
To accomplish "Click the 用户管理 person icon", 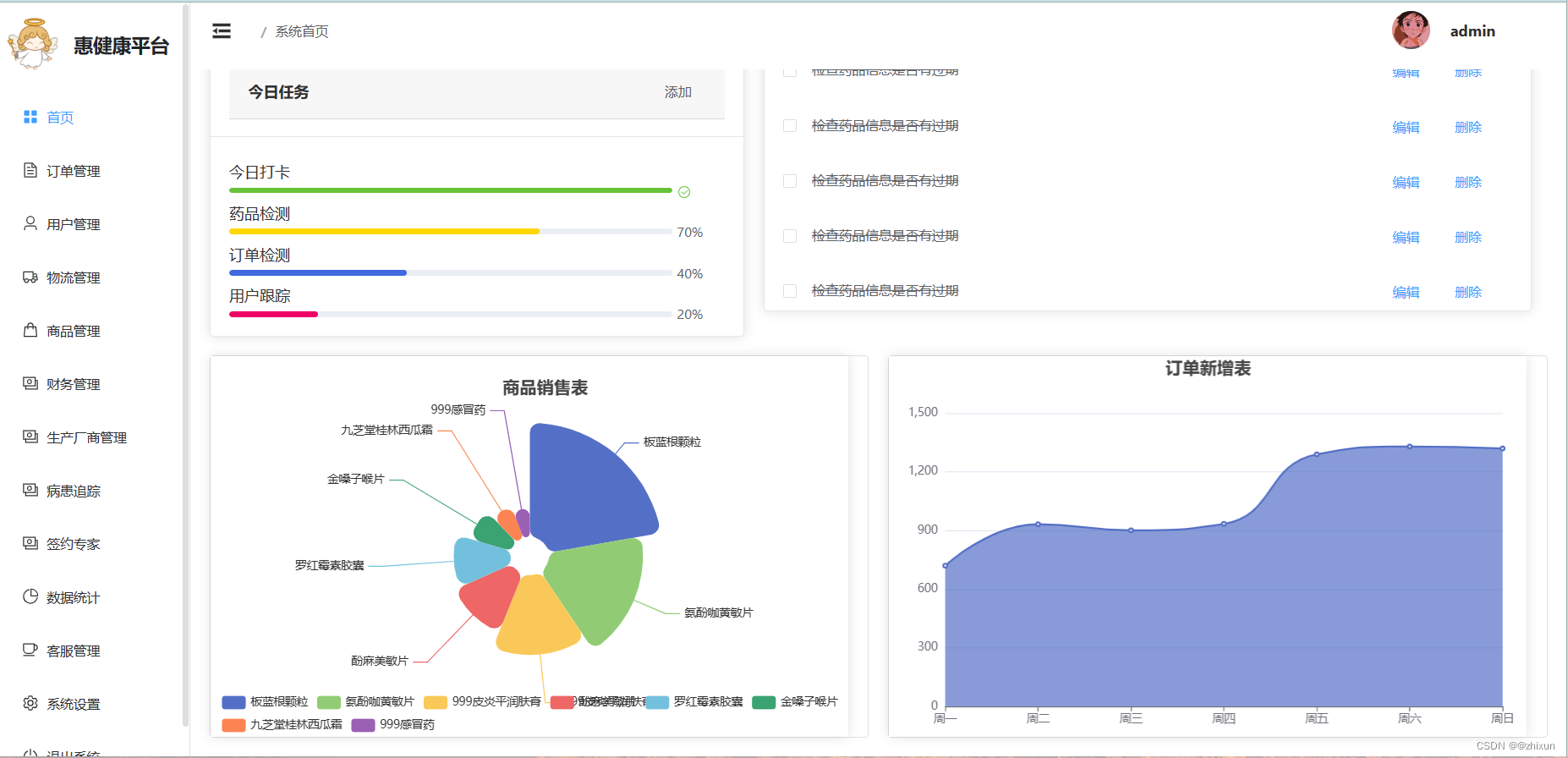I will (30, 223).
